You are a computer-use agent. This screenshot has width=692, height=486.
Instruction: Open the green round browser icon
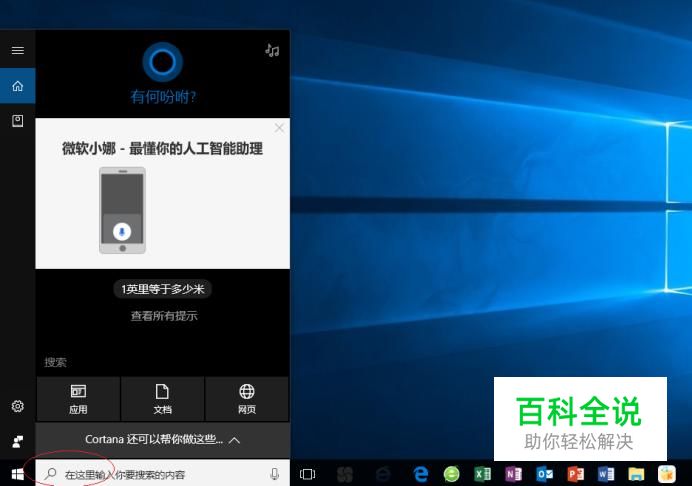(x=451, y=475)
